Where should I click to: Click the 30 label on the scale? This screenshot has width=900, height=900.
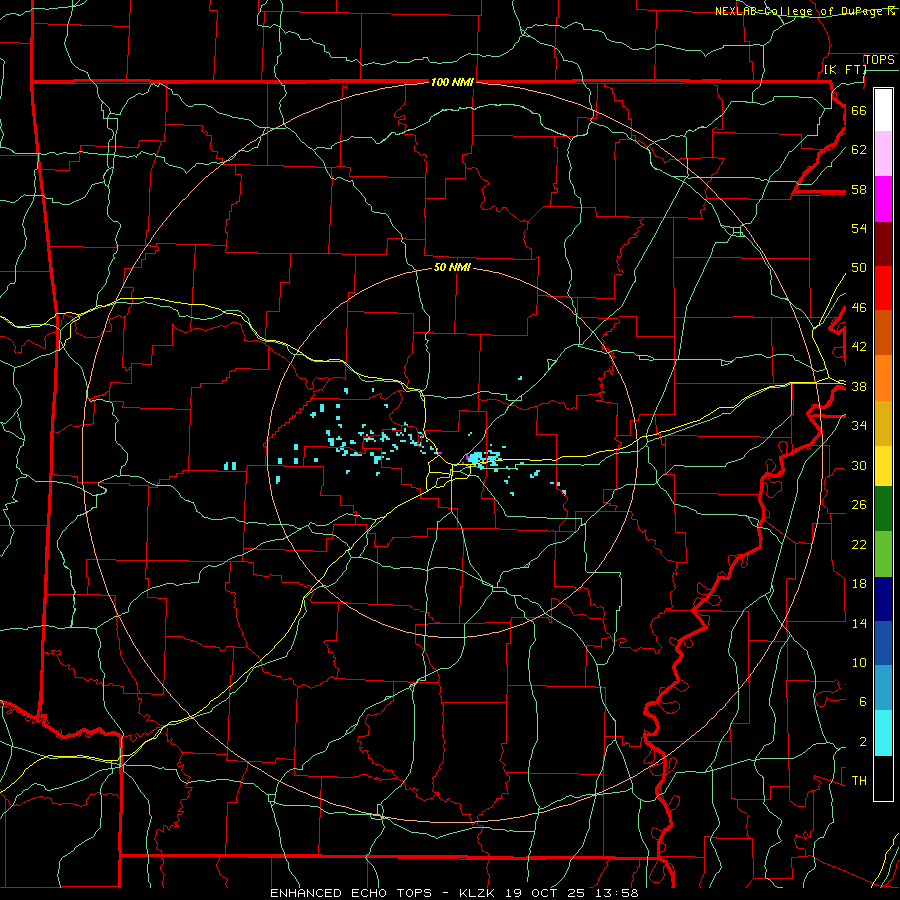(x=859, y=465)
